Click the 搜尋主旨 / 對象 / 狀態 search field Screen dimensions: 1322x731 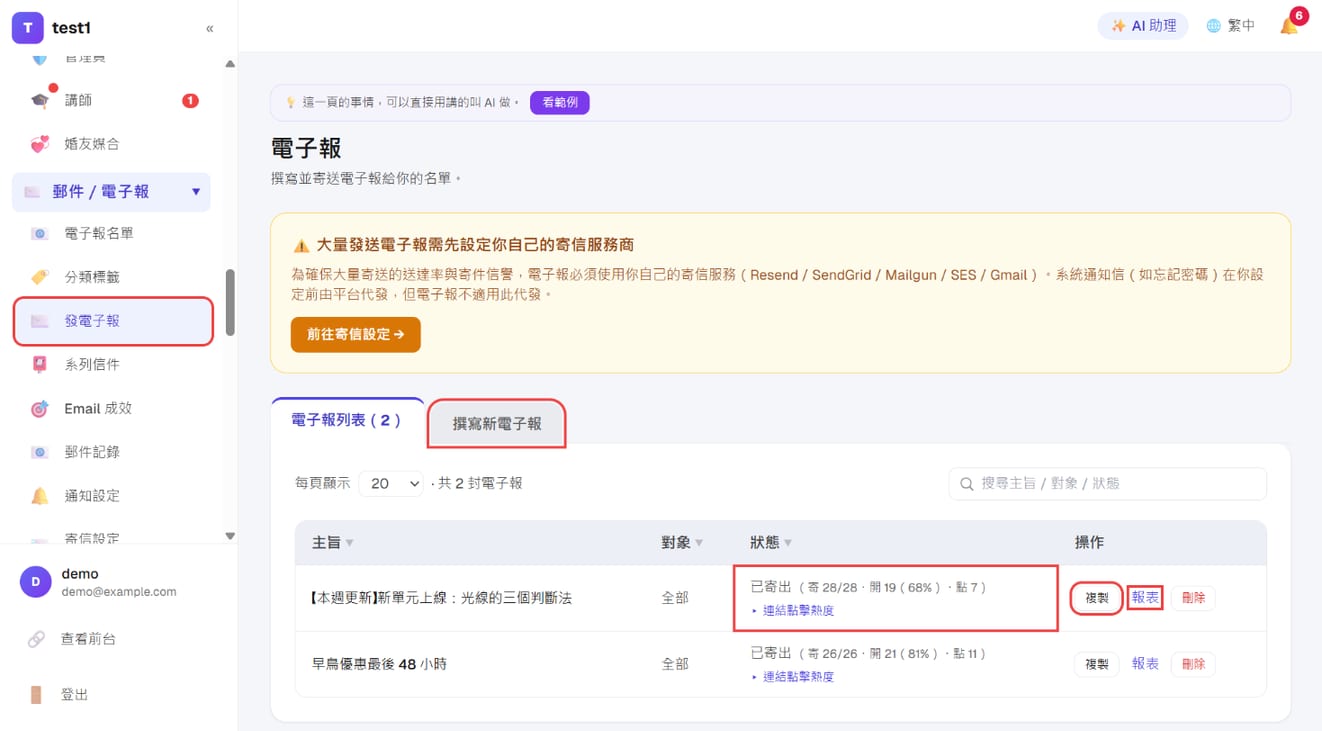point(1107,484)
